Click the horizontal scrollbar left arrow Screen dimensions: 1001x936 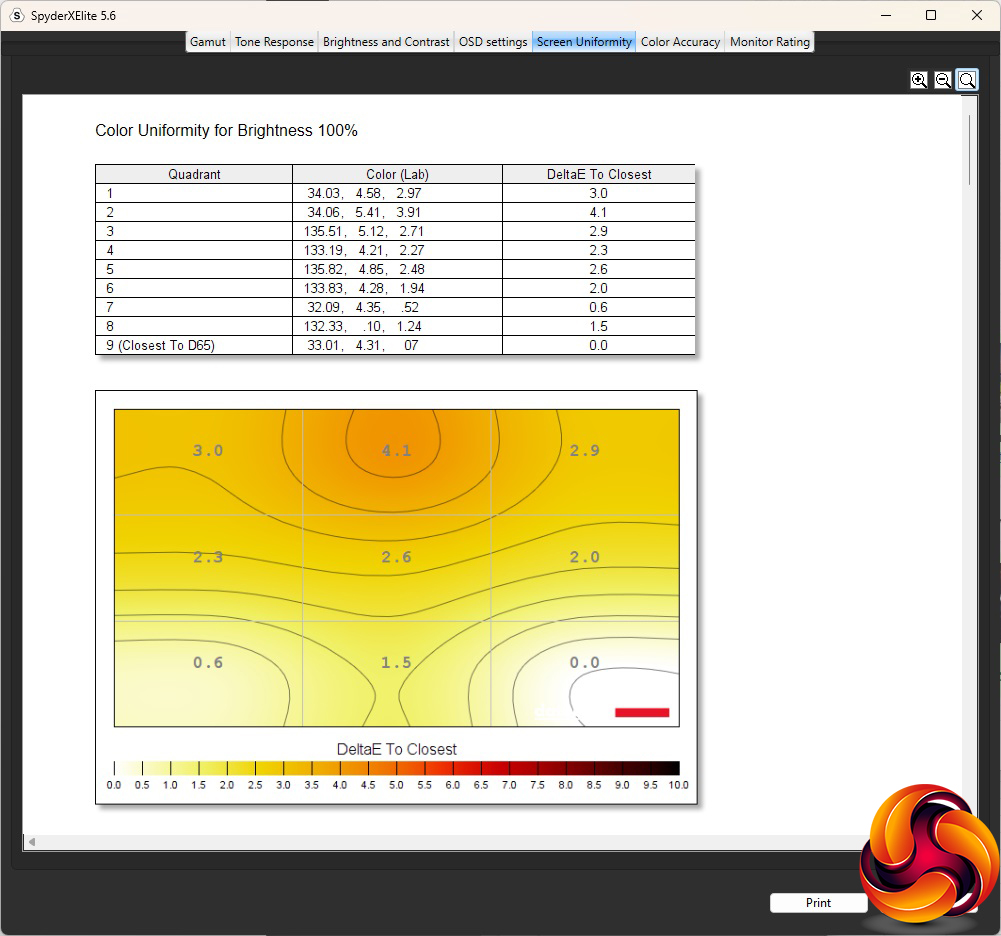pyautogui.click(x=31, y=842)
